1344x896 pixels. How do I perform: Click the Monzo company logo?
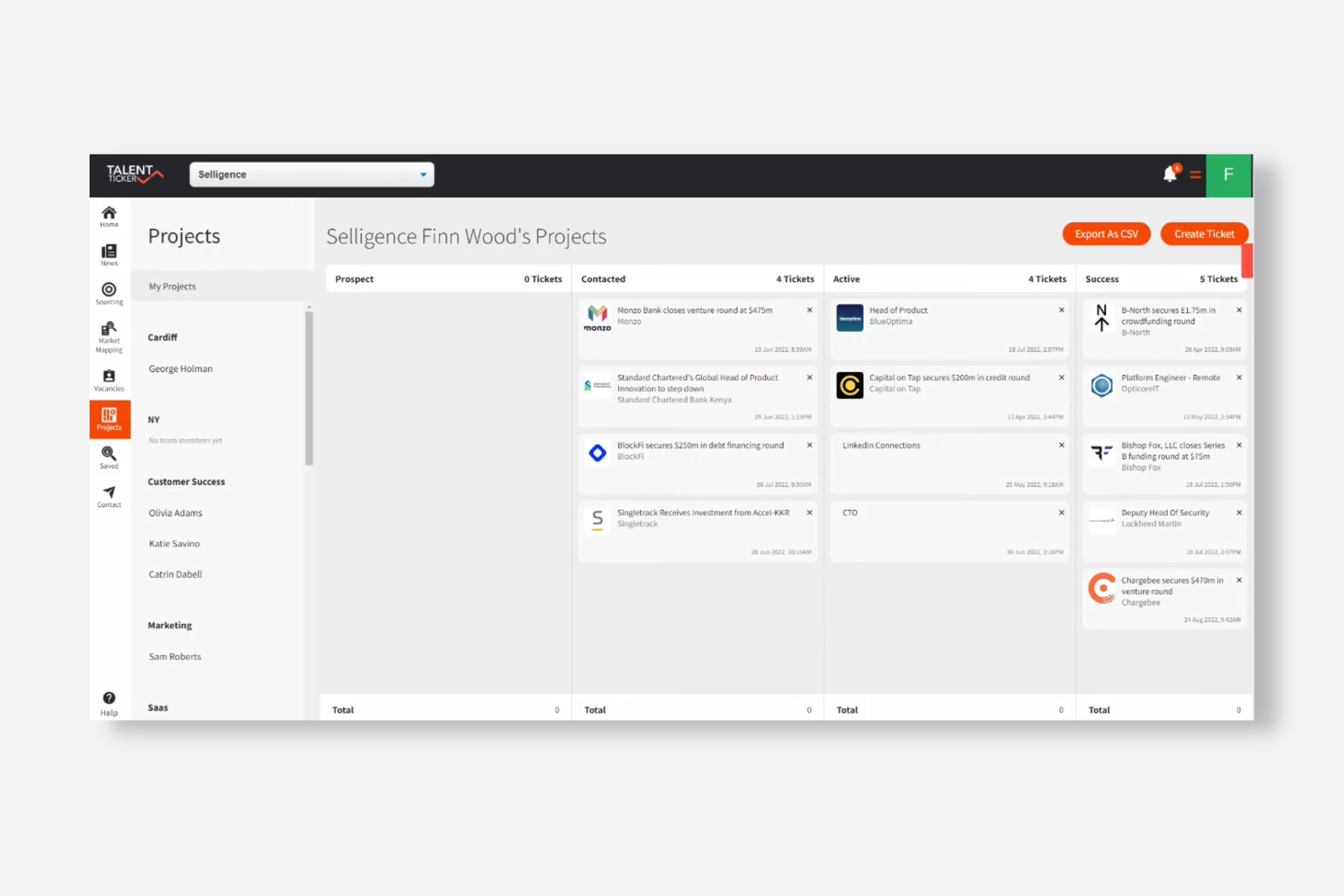coord(597,318)
